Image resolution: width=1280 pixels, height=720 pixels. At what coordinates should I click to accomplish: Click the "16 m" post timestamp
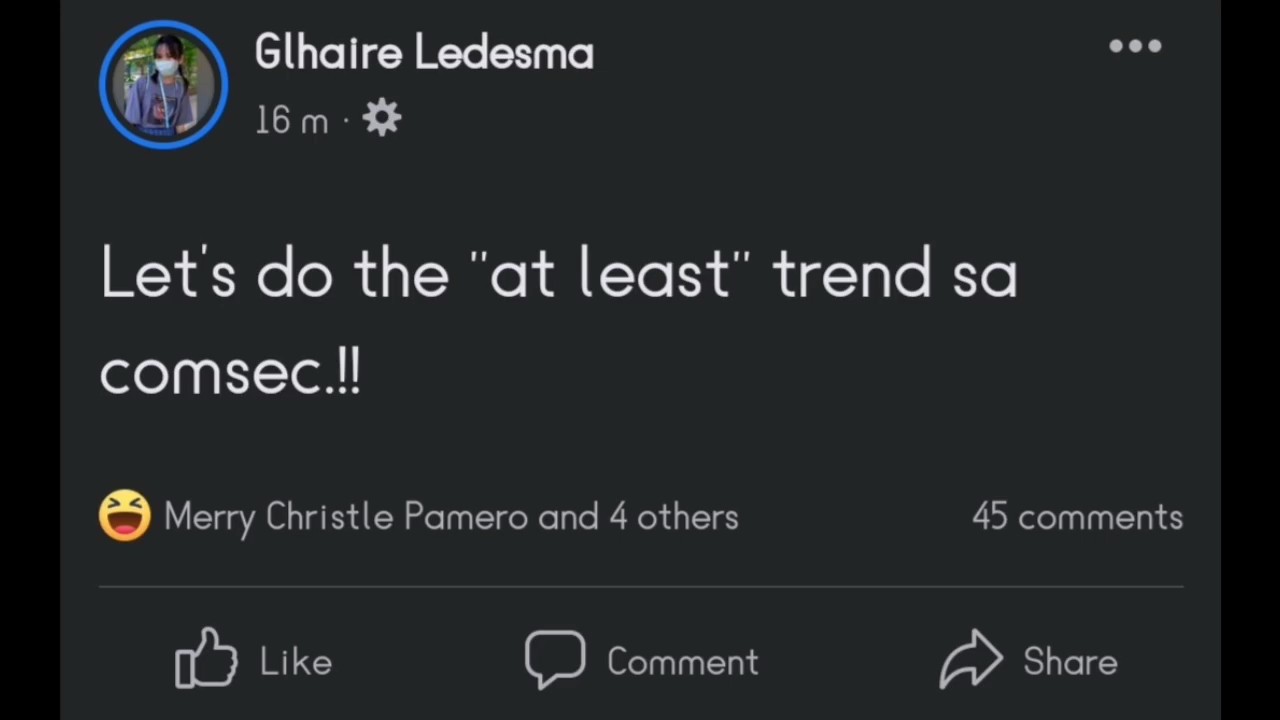[291, 121]
